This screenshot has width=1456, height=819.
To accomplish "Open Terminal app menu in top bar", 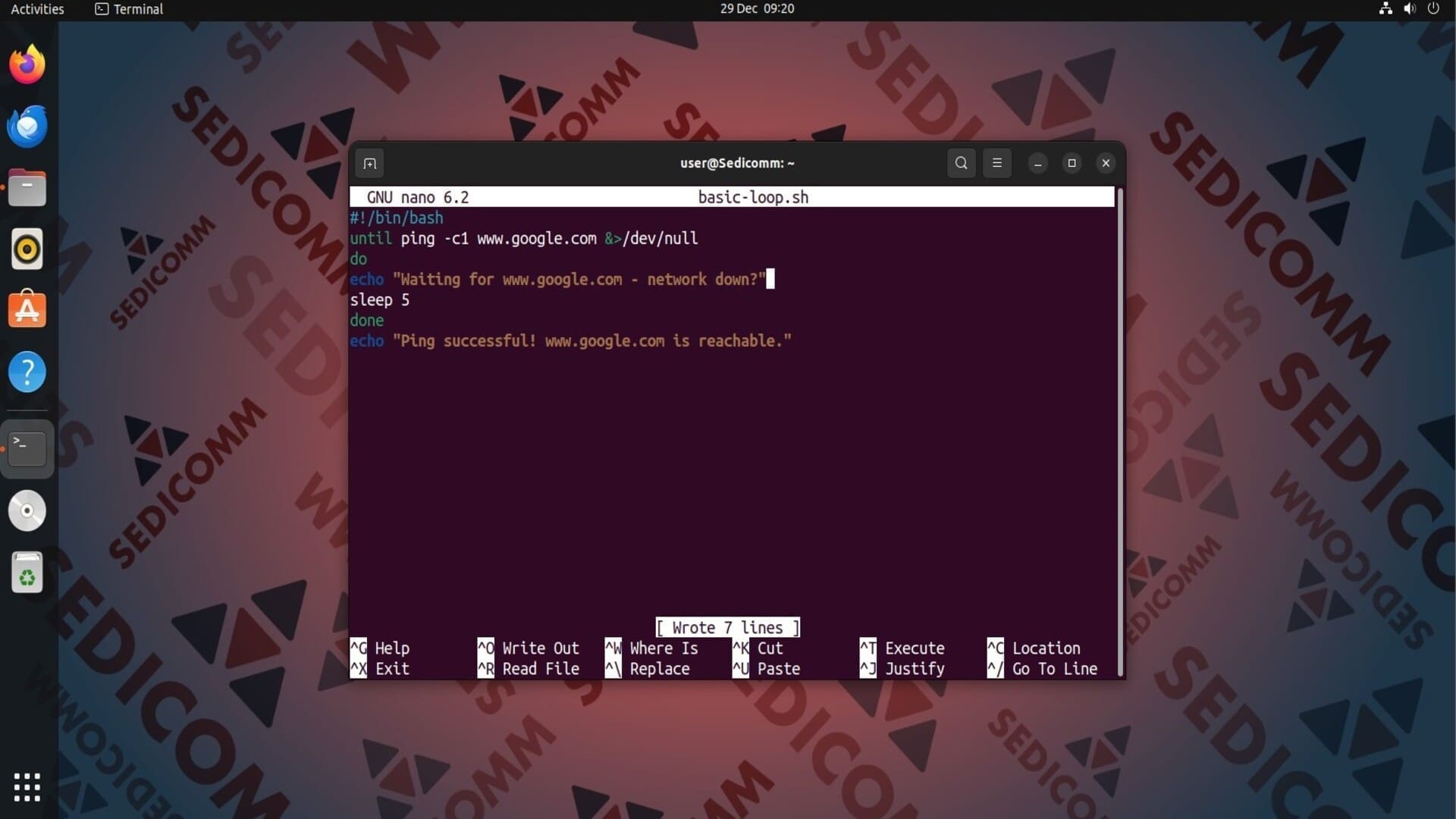I will [129, 9].
